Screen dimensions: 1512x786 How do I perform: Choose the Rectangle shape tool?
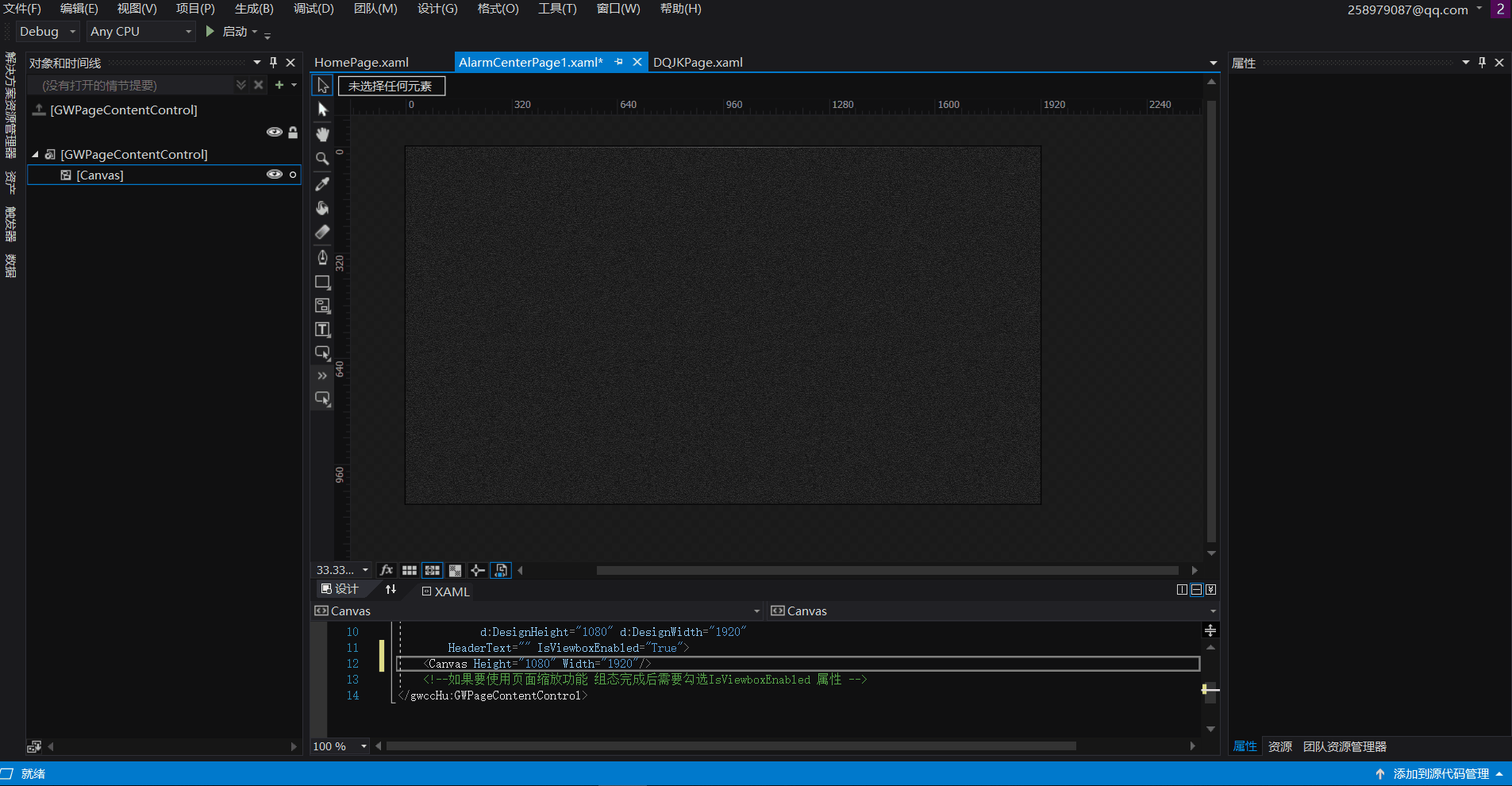point(322,282)
